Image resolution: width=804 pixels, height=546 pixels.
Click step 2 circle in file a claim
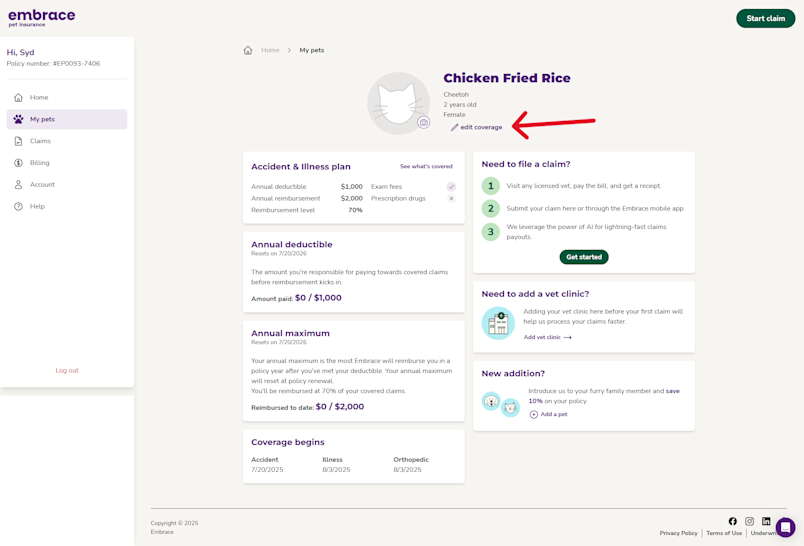coord(491,208)
